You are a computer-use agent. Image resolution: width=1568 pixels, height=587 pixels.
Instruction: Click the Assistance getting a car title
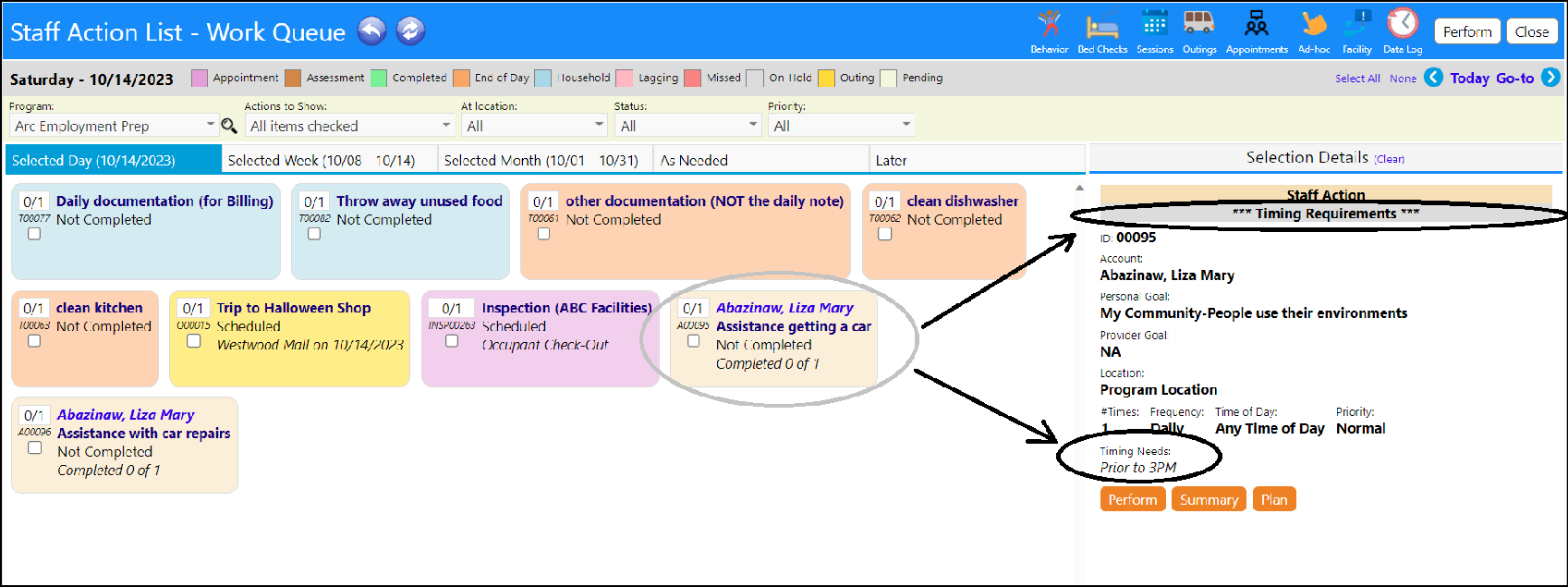[794, 326]
